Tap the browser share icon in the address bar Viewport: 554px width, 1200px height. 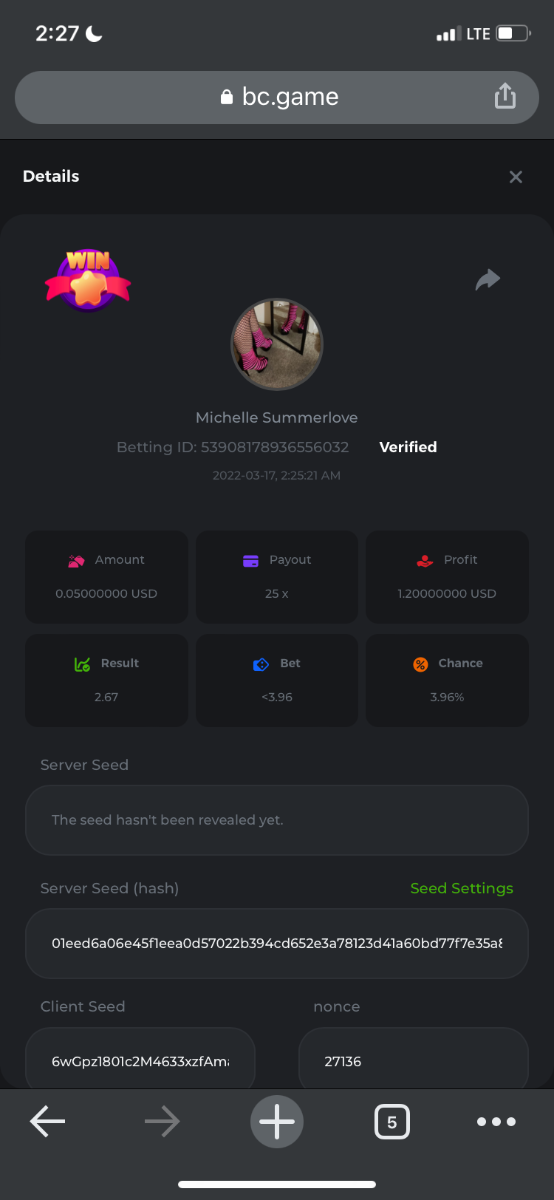(x=505, y=96)
